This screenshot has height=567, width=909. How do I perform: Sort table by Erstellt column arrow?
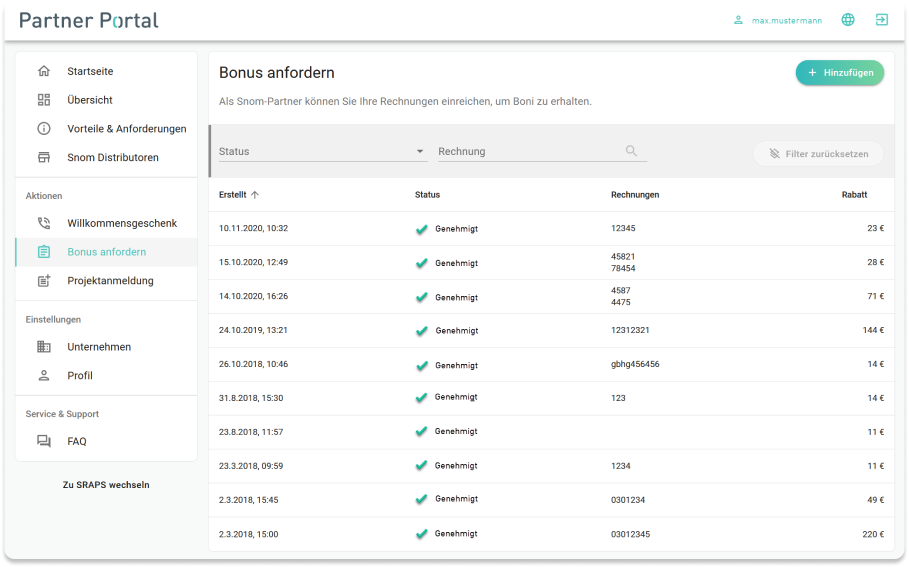click(x=255, y=195)
